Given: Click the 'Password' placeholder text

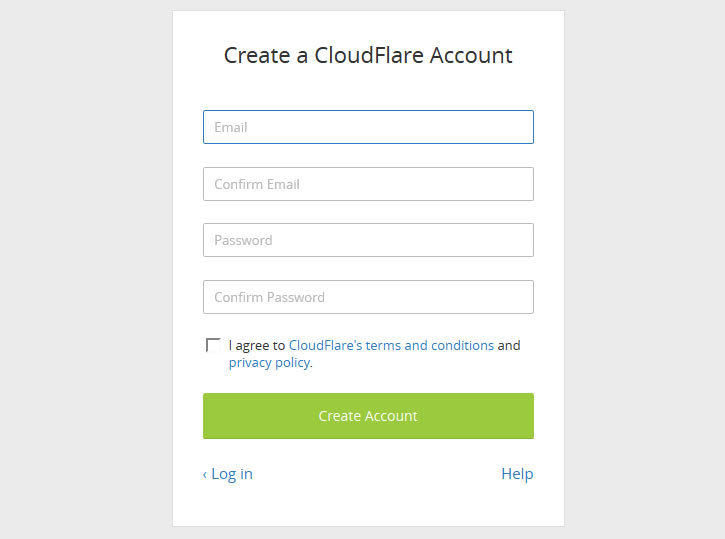Looking at the screenshot, I should point(243,240).
